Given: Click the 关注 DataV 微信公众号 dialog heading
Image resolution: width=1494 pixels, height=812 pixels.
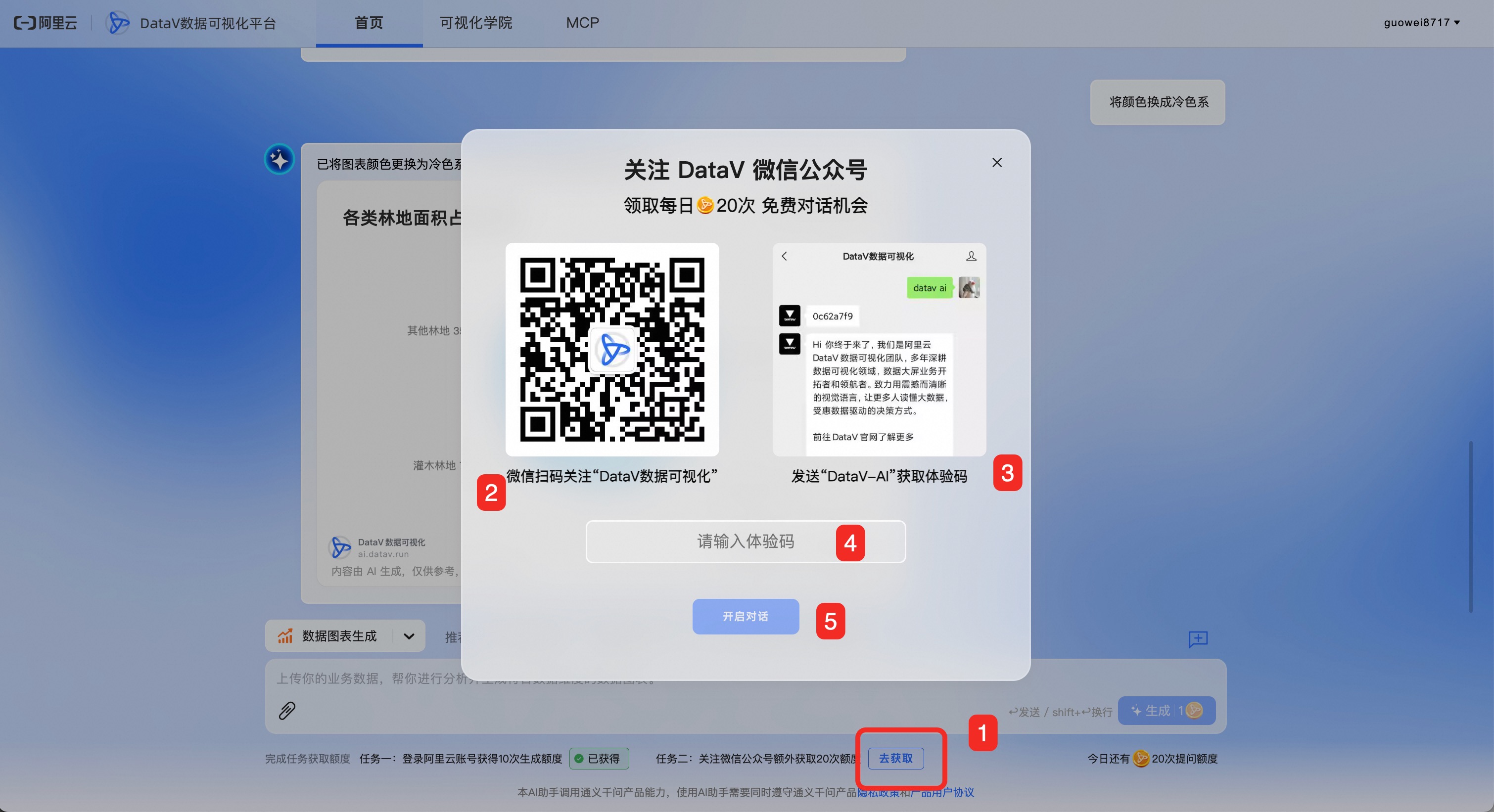Looking at the screenshot, I should pyautogui.click(x=746, y=170).
